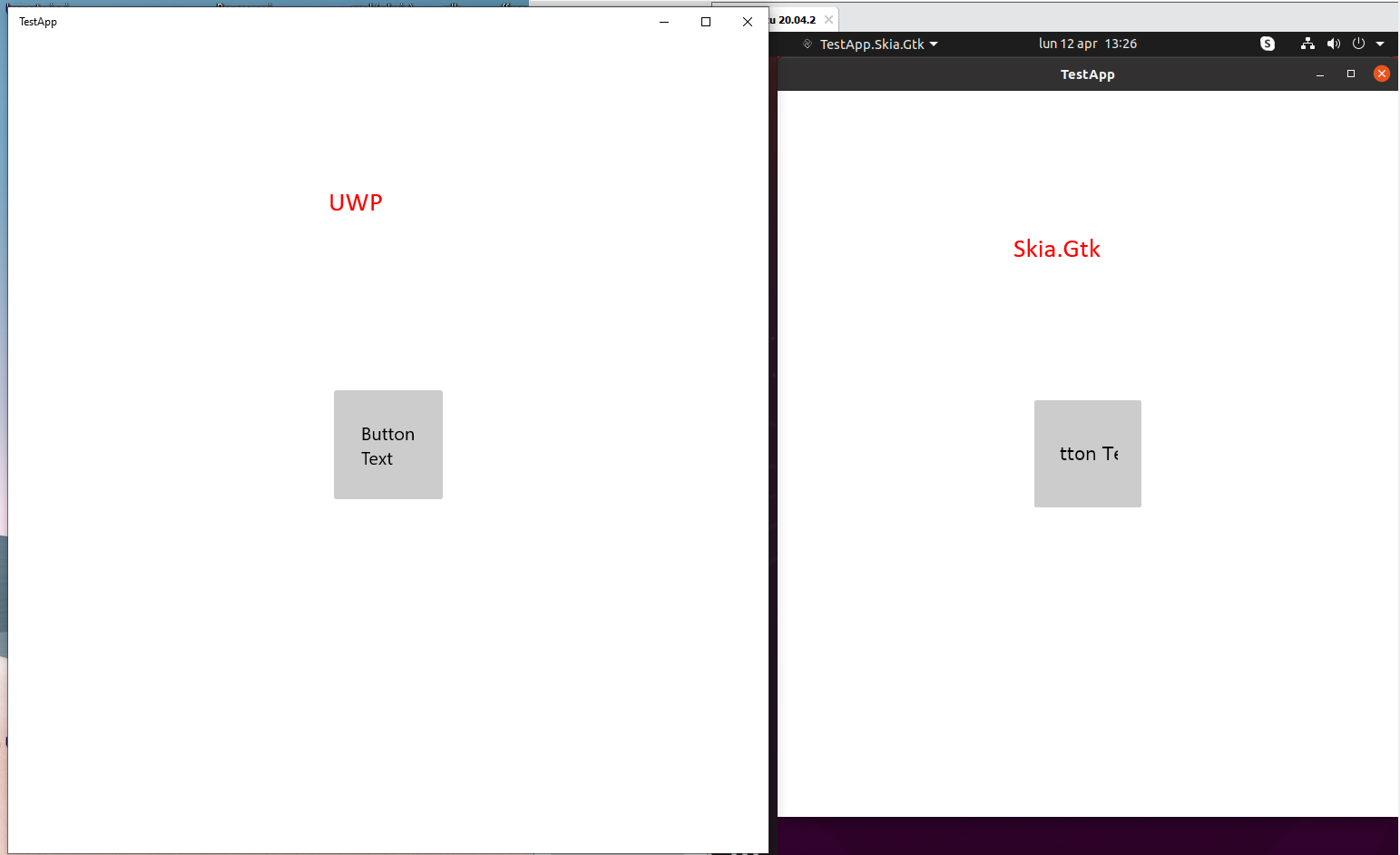
Task: Minimize the UWP TestApp window
Action: pyautogui.click(x=663, y=21)
